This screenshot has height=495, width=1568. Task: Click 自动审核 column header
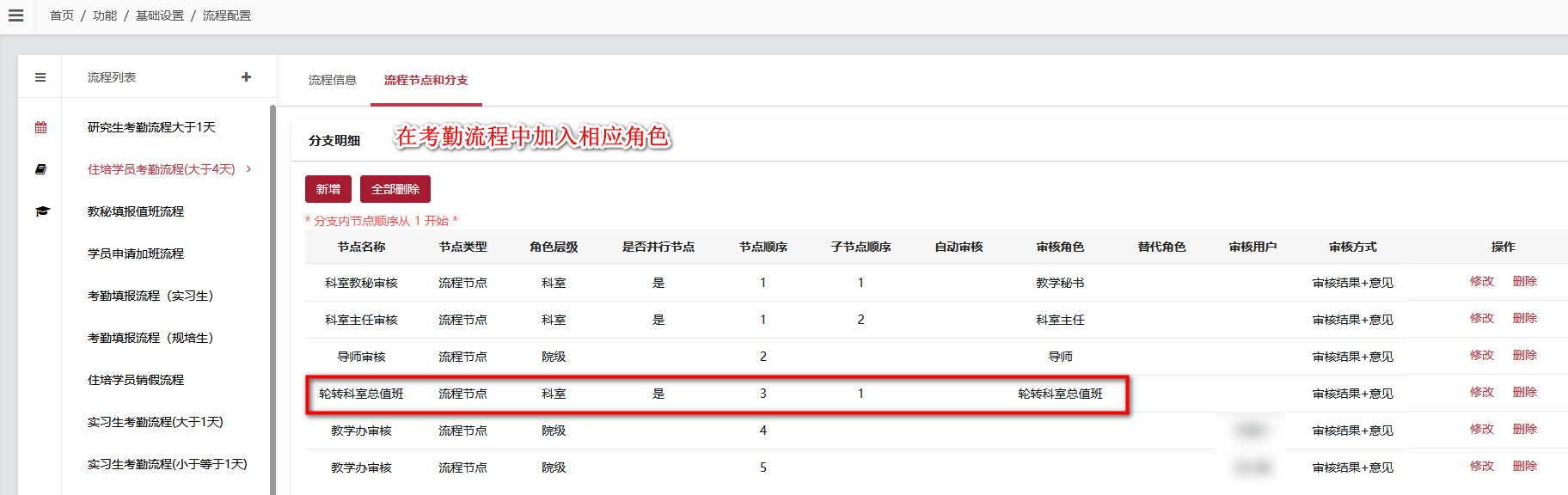point(959,247)
